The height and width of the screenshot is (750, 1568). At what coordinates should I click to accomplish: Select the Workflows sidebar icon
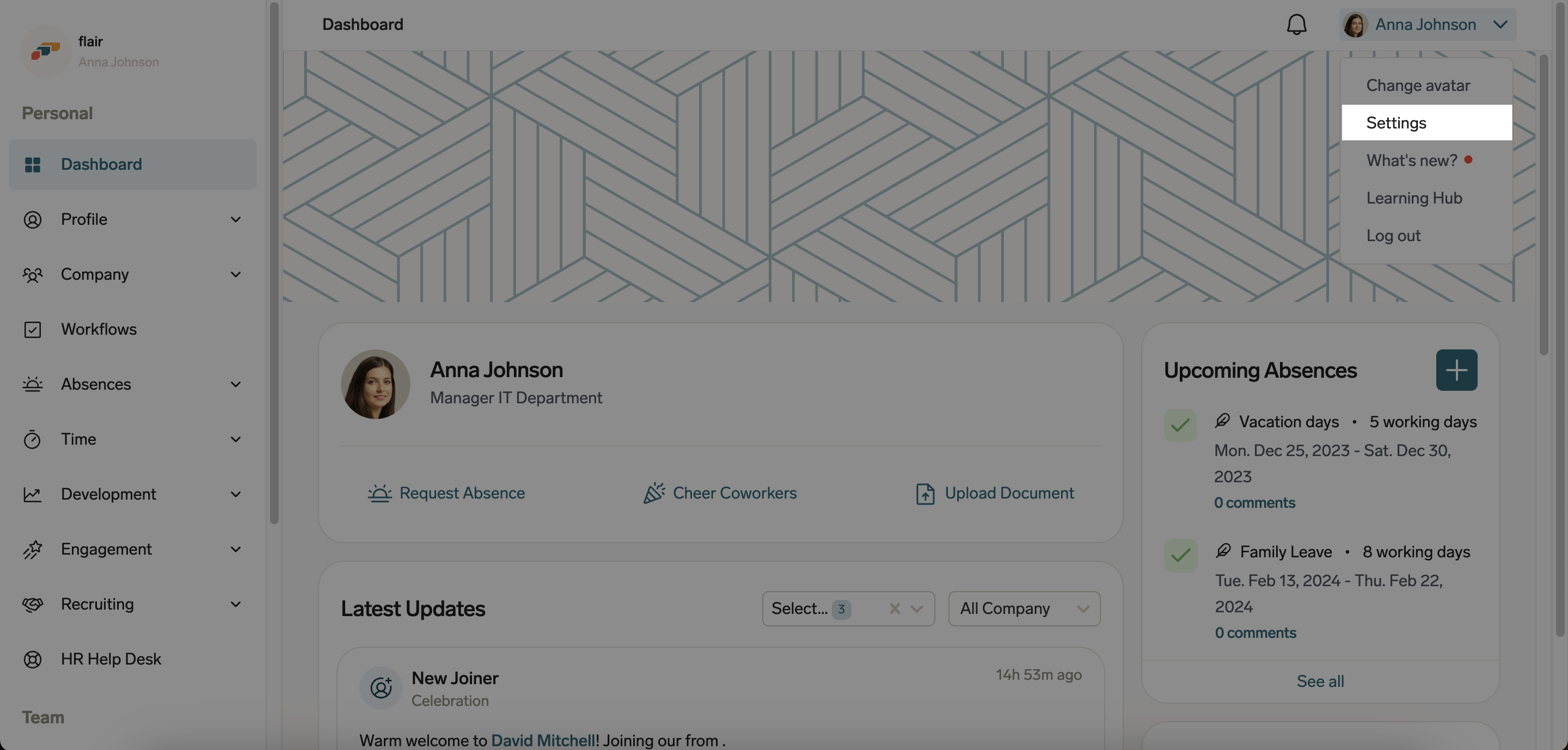[33, 329]
